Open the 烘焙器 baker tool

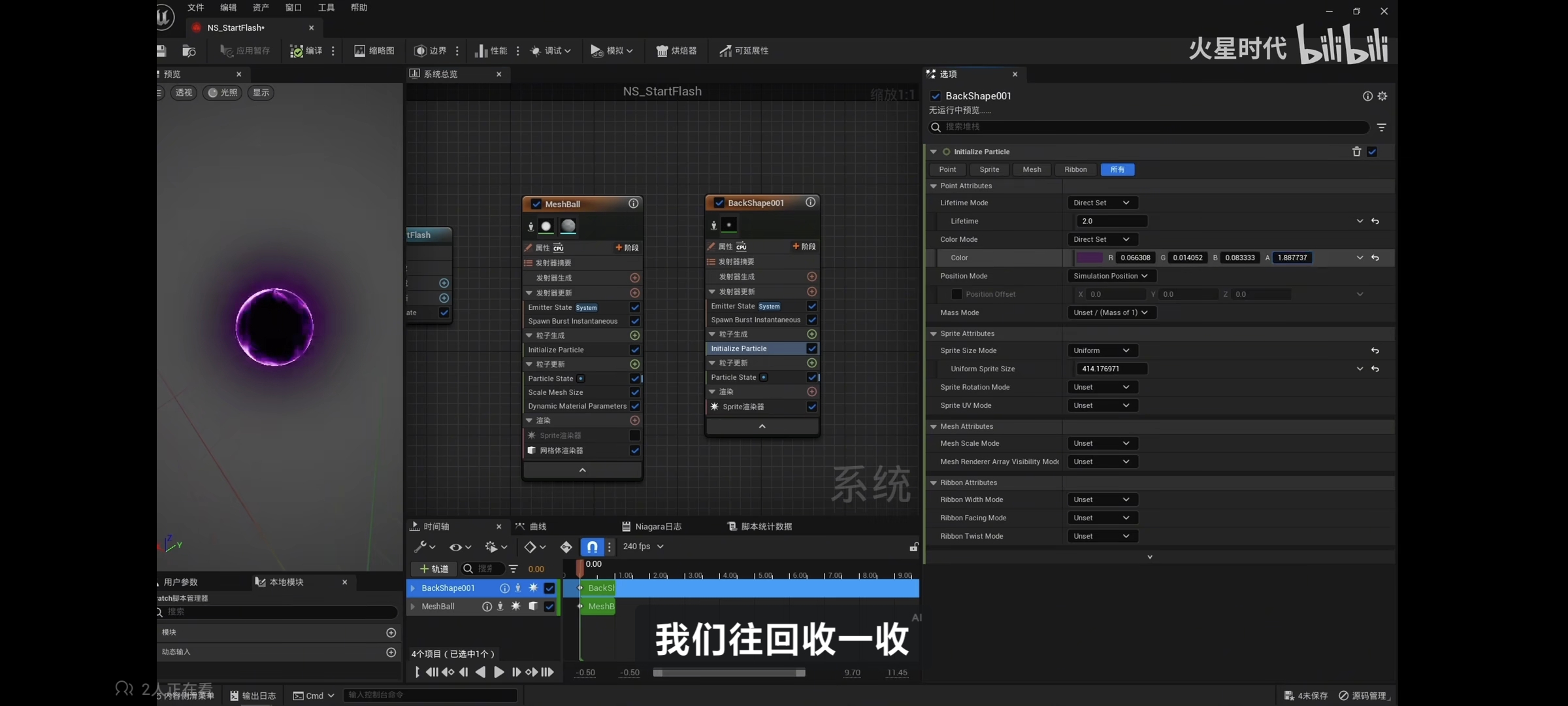click(676, 50)
